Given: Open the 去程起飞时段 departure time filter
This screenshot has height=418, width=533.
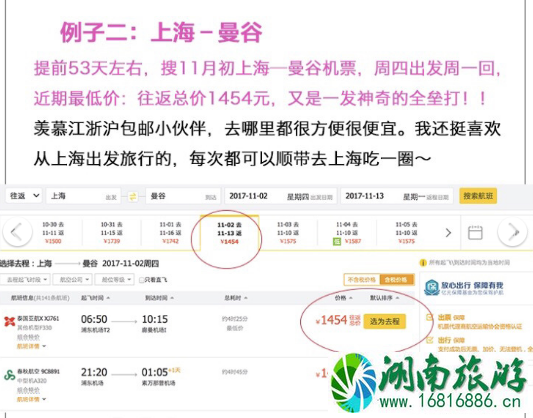Looking at the screenshot, I should (25, 280).
